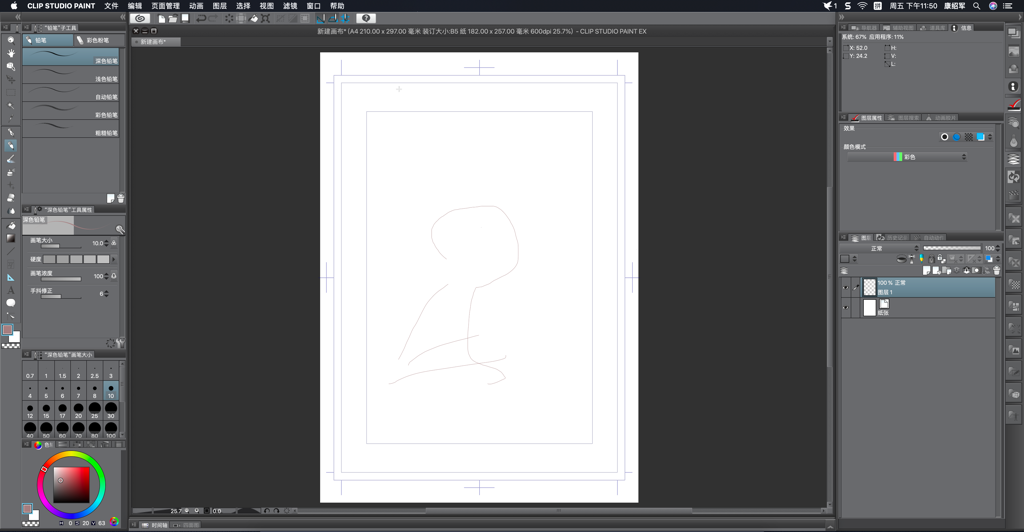
Task: Click the color square in the color wheel
Action: coord(70,484)
